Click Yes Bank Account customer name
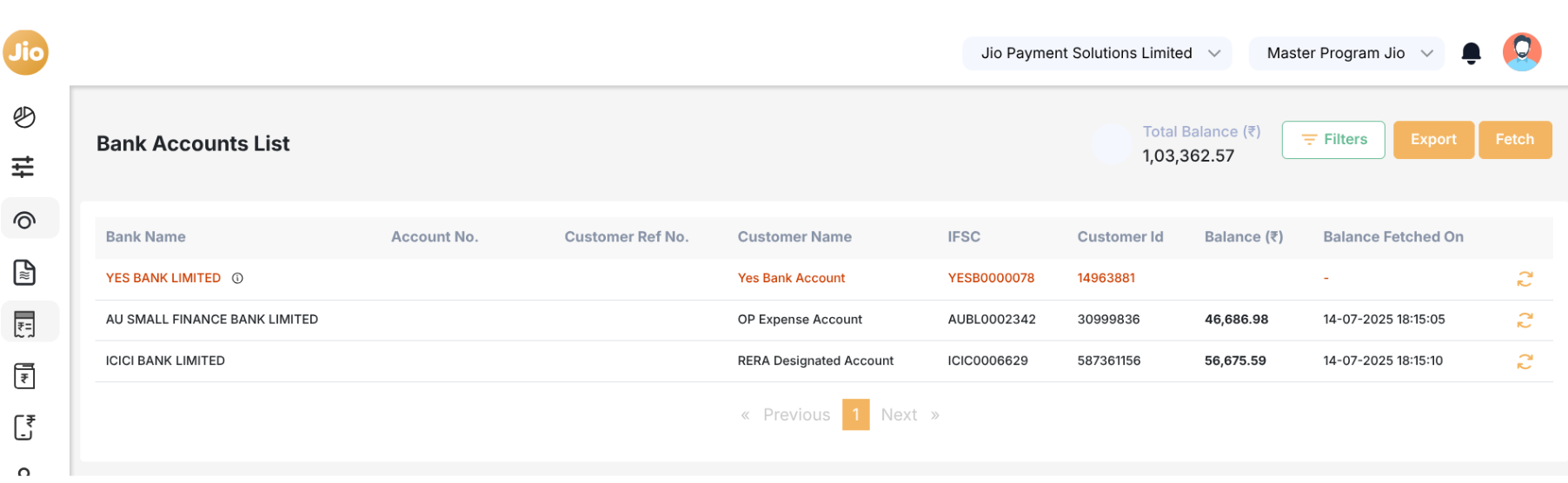Image resolution: width=1568 pixels, height=483 pixels. click(791, 278)
